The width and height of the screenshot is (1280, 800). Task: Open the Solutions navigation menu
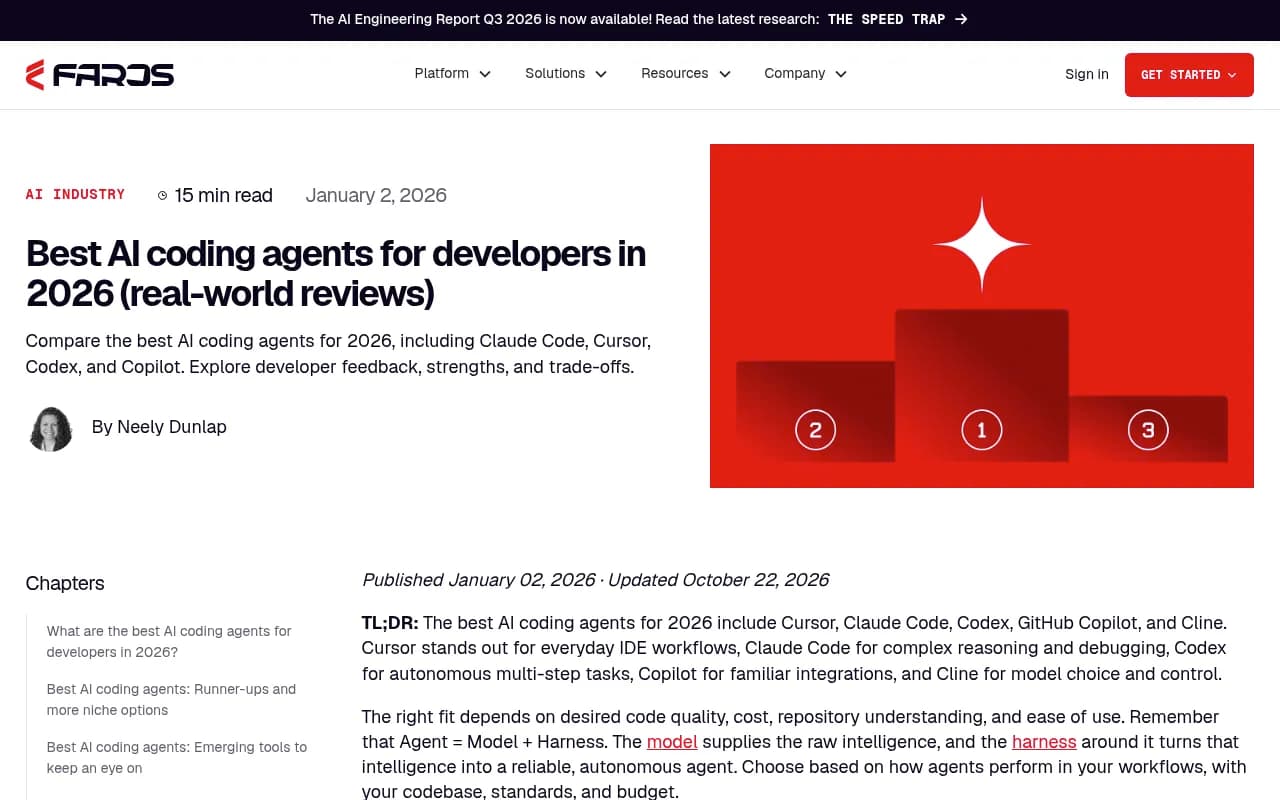tap(566, 74)
